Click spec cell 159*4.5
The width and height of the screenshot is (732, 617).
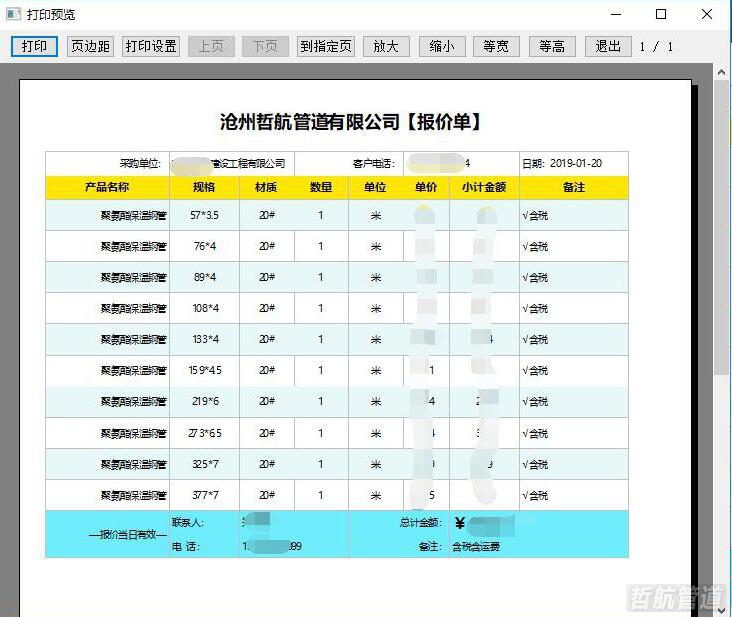click(205, 370)
